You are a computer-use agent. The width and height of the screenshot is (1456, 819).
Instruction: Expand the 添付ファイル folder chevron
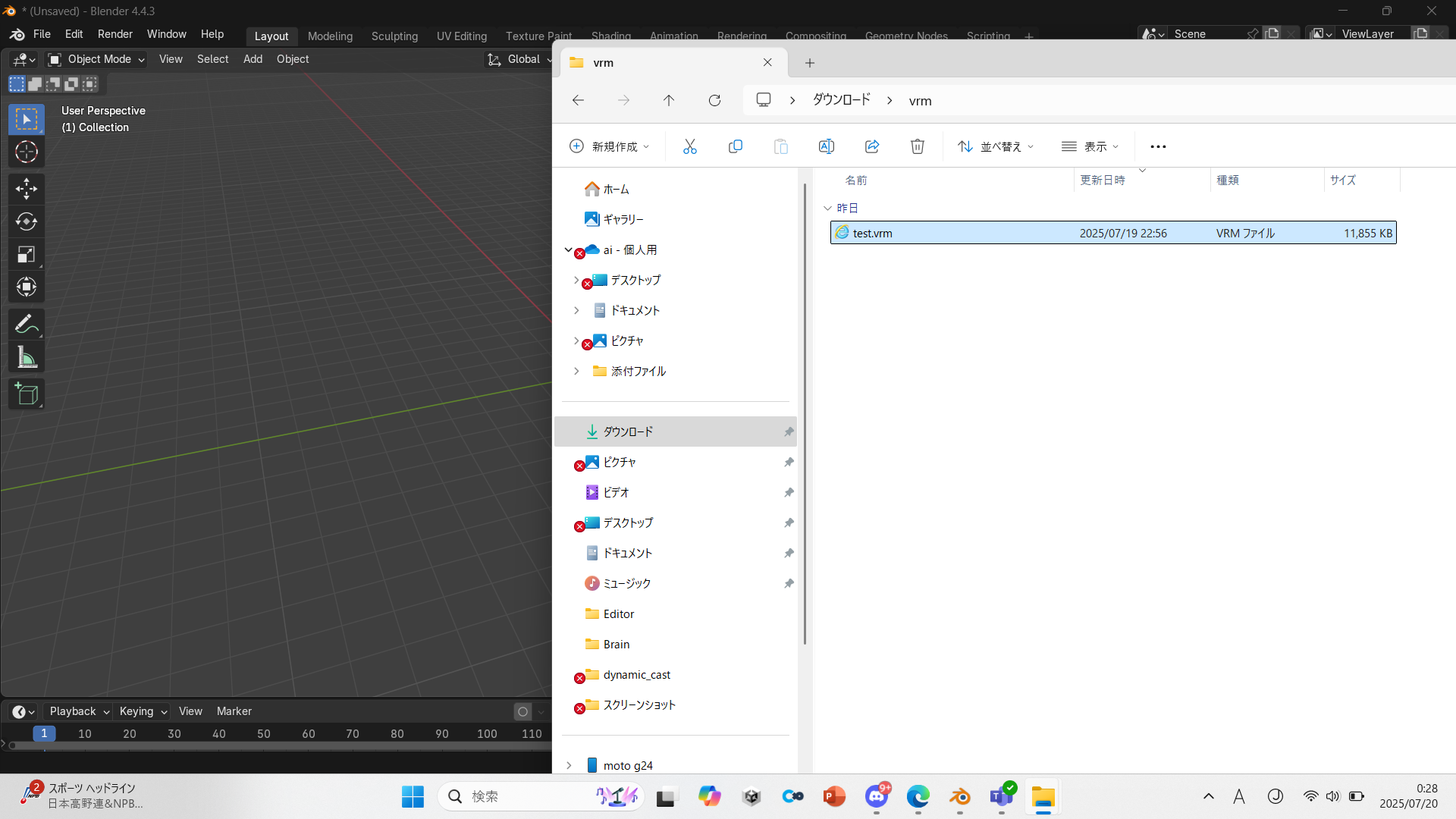click(x=576, y=371)
